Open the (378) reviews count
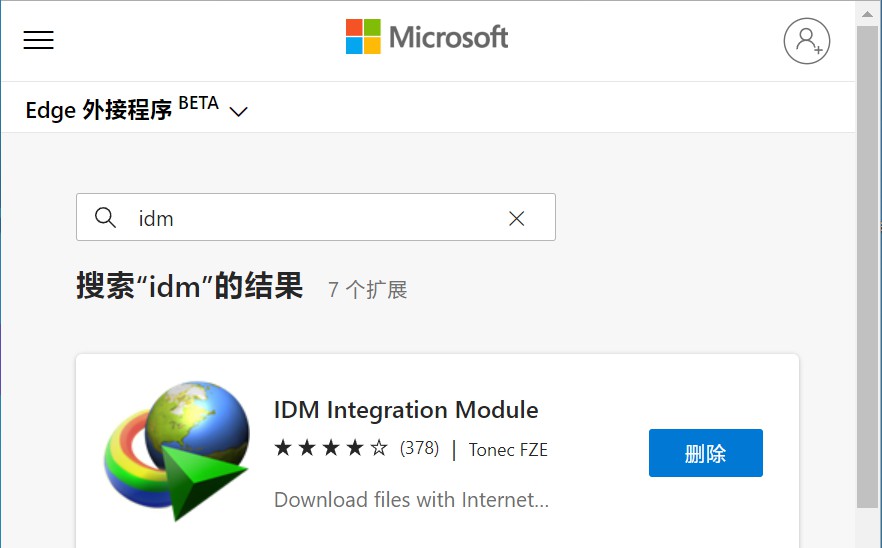The width and height of the screenshot is (882, 548). 419,448
